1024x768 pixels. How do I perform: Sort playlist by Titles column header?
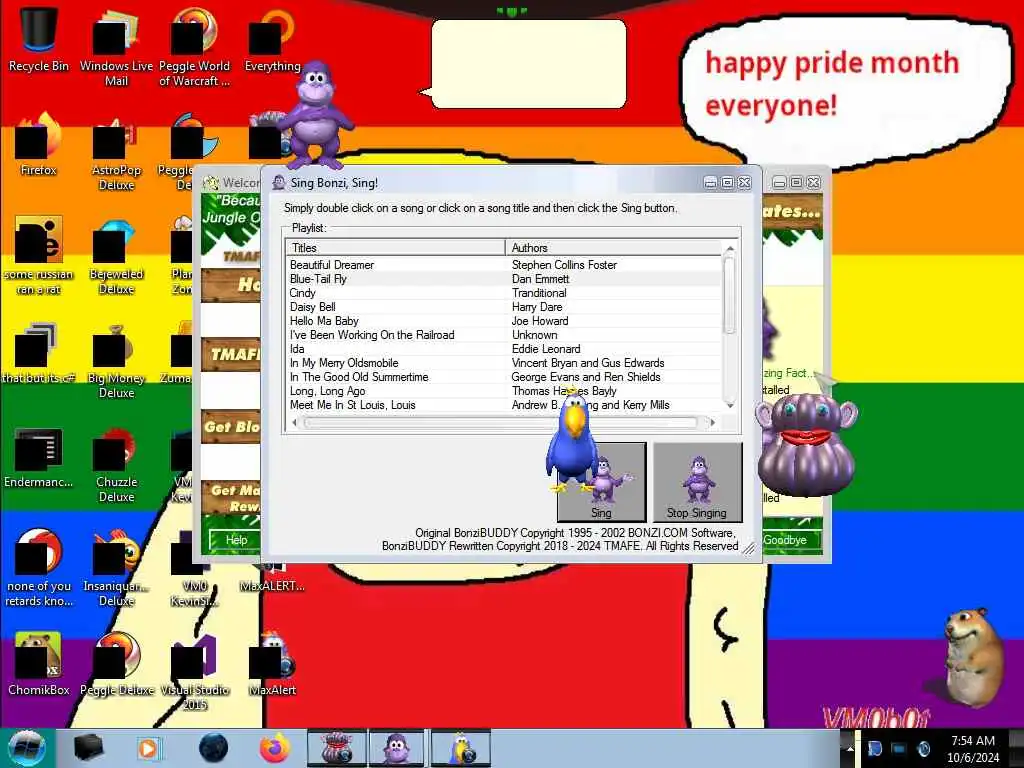click(396, 248)
